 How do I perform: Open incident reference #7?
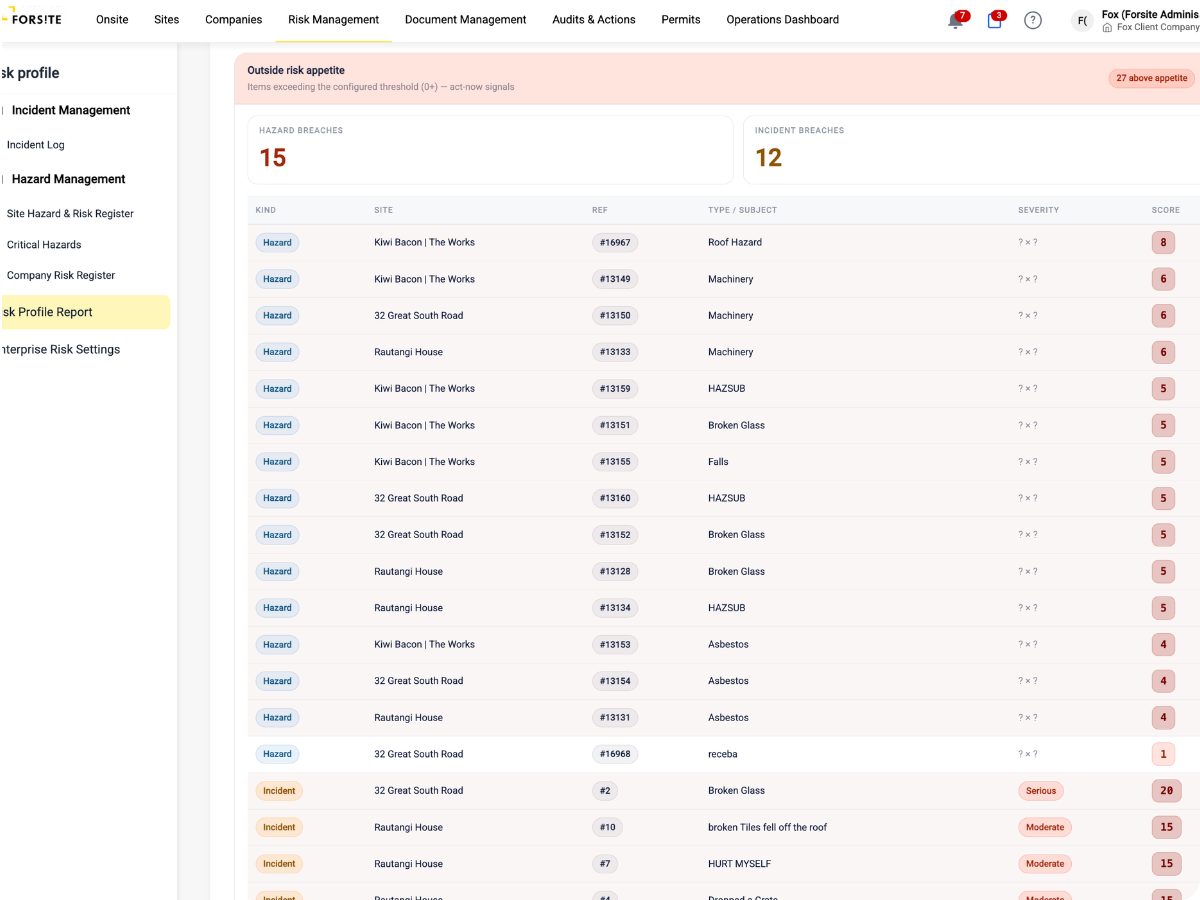click(x=605, y=864)
